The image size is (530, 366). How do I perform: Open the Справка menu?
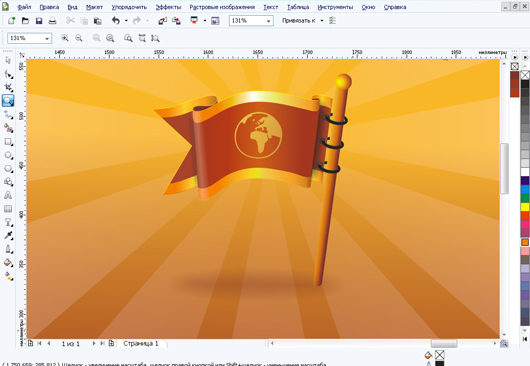(x=395, y=7)
